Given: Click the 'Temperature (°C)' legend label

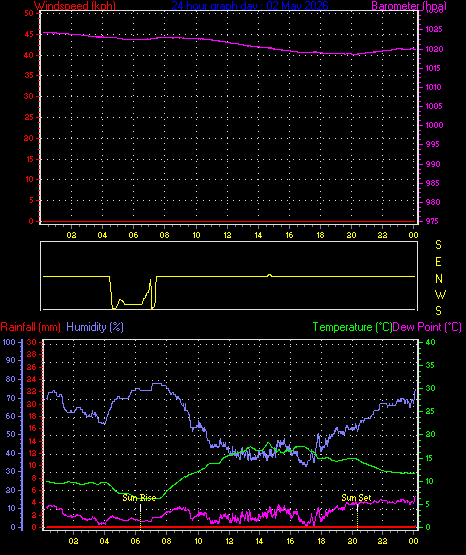Looking at the screenshot, I should tap(352, 327).
